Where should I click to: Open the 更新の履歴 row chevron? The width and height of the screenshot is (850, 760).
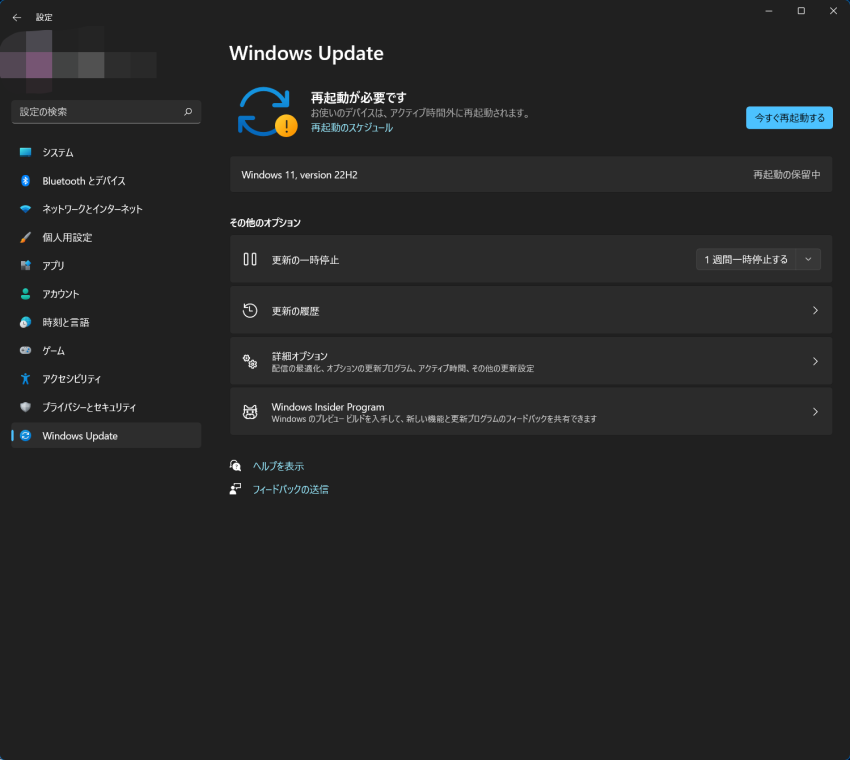click(x=815, y=310)
